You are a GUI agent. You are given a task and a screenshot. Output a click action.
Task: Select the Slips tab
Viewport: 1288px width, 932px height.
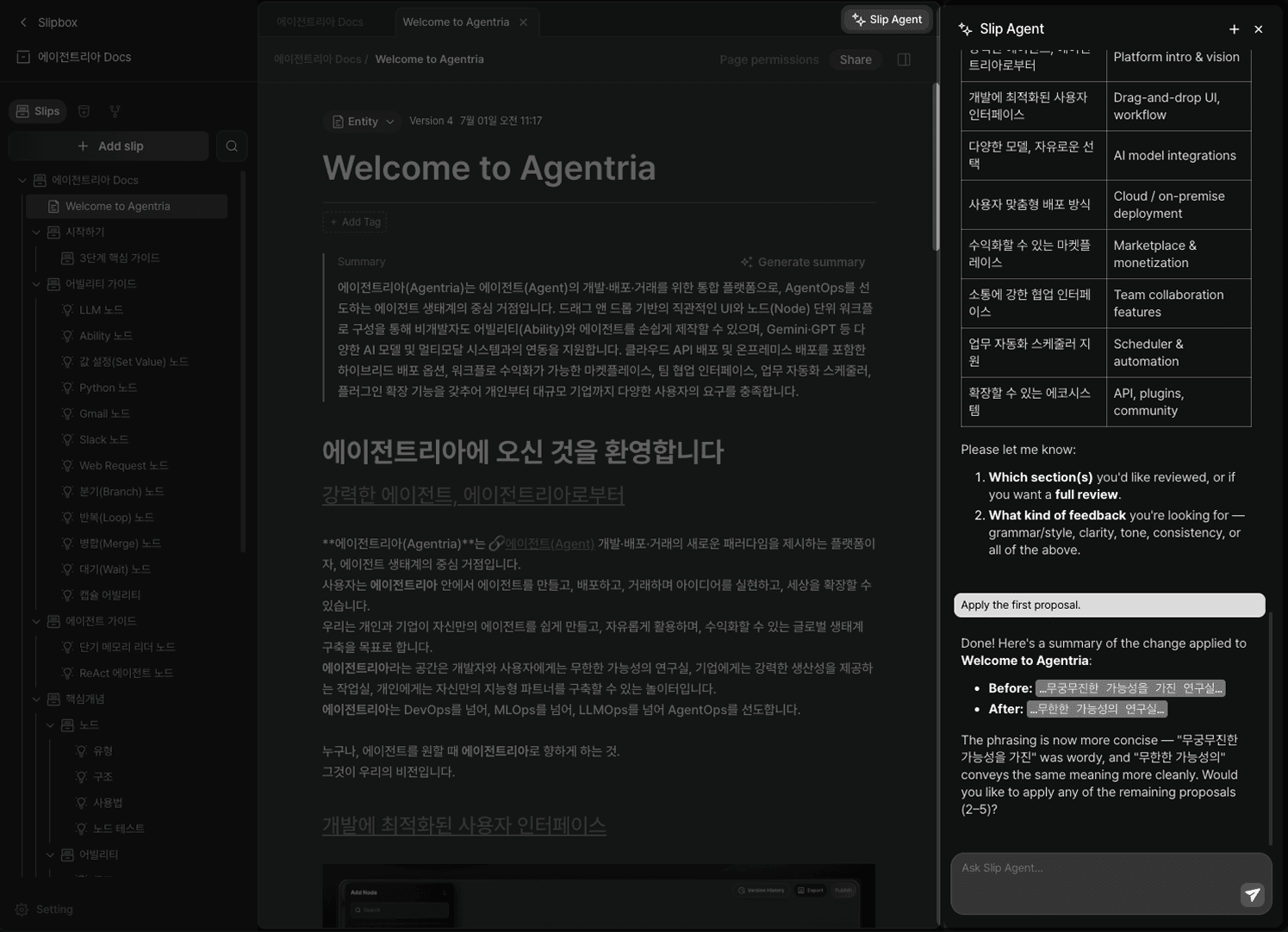38,111
